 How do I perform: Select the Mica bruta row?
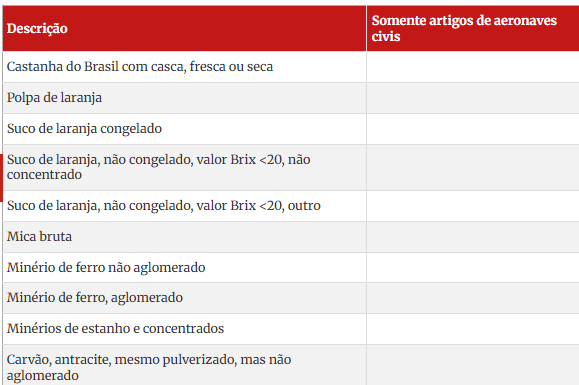[x=291, y=237]
